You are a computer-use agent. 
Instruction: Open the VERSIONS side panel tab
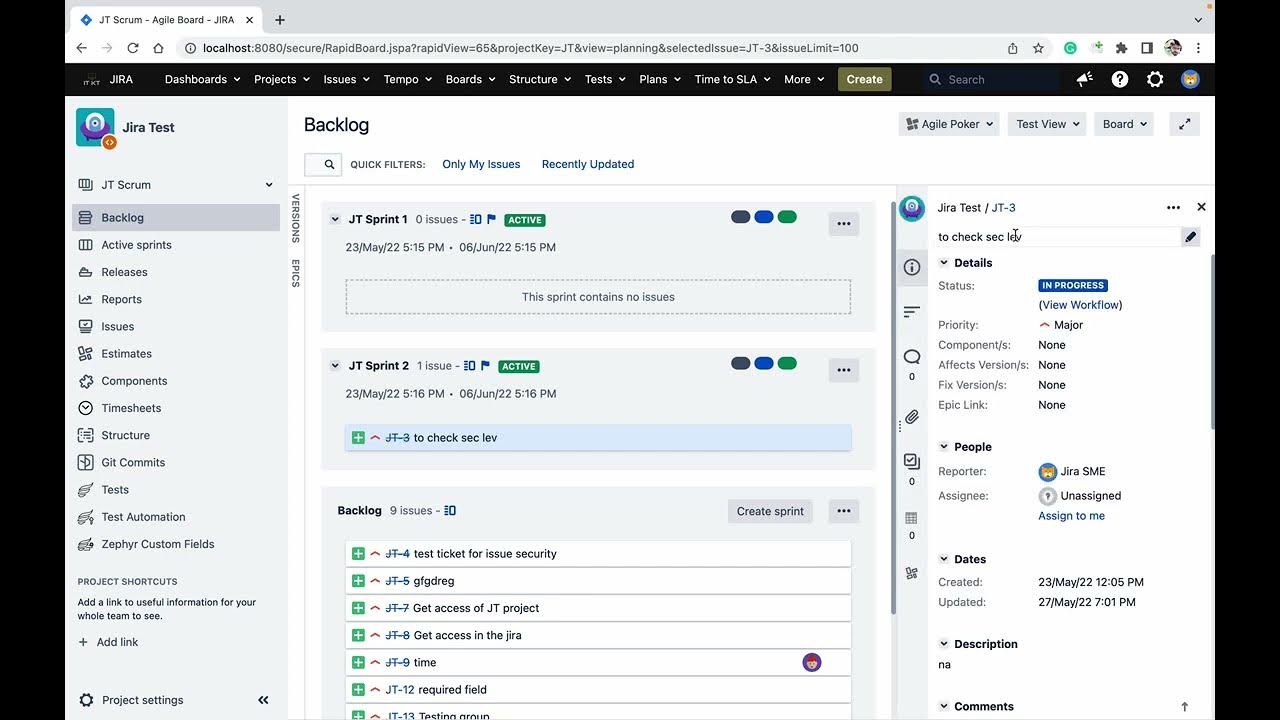(x=295, y=218)
